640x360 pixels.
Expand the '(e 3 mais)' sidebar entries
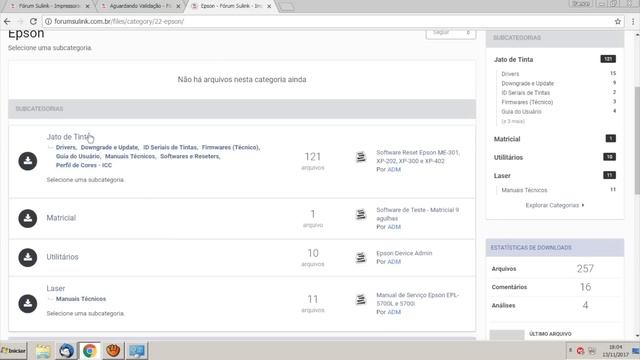pyautogui.click(x=513, y=121)
